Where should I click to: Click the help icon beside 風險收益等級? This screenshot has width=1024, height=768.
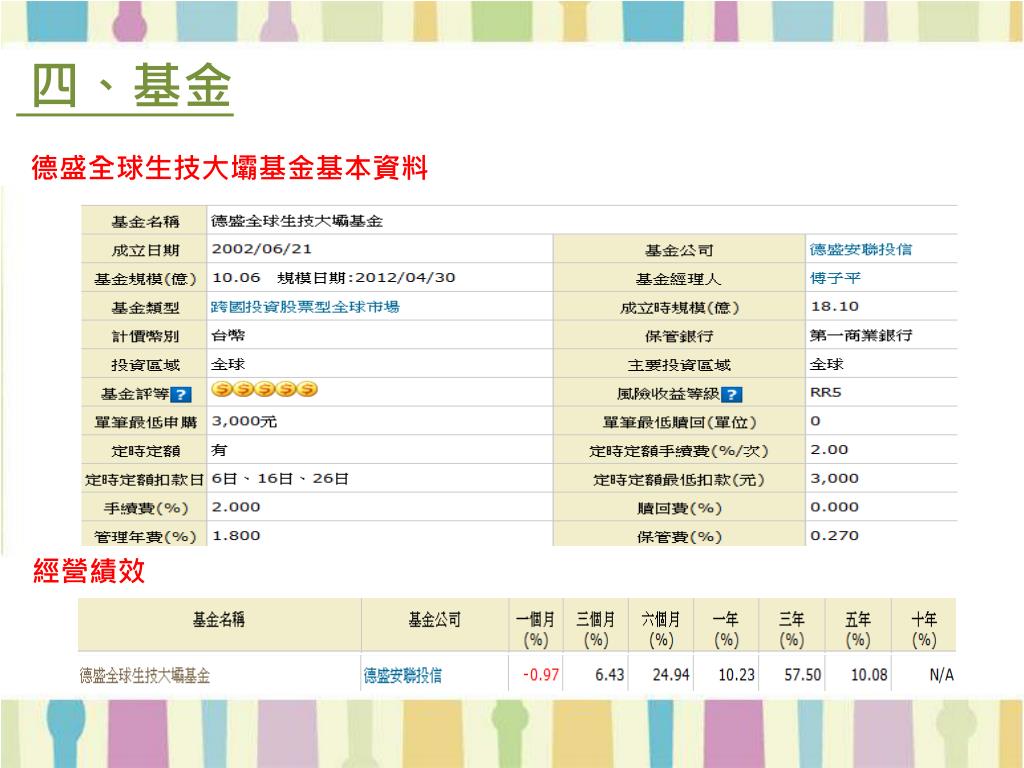point(731,394)
